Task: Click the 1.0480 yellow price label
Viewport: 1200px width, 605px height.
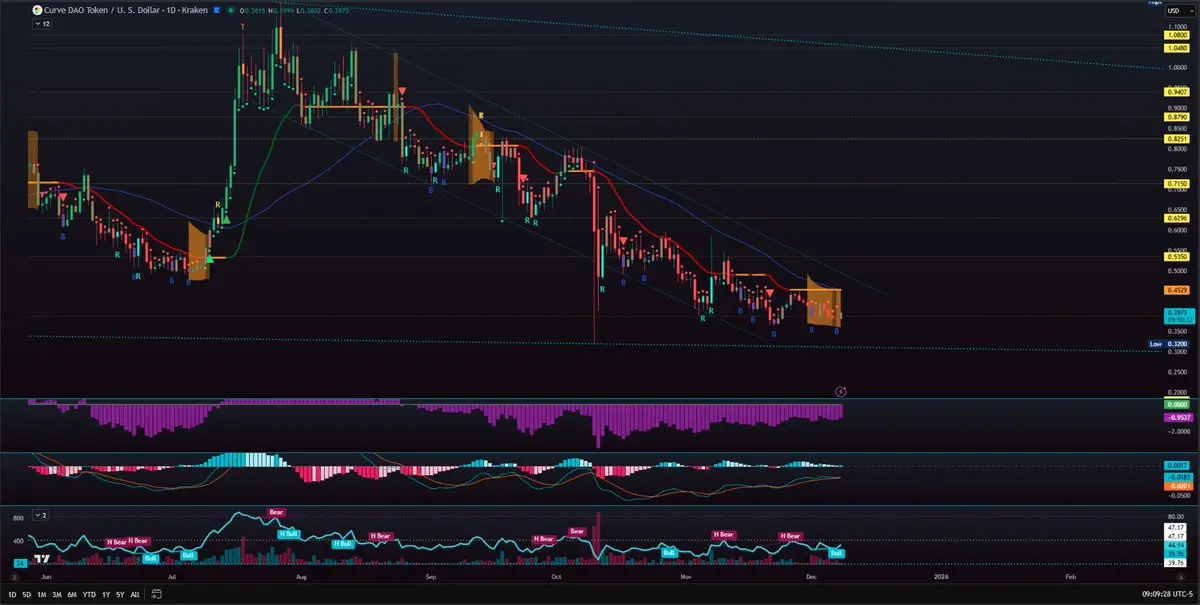Action: pyautogui.click(x=1176, y=48)
